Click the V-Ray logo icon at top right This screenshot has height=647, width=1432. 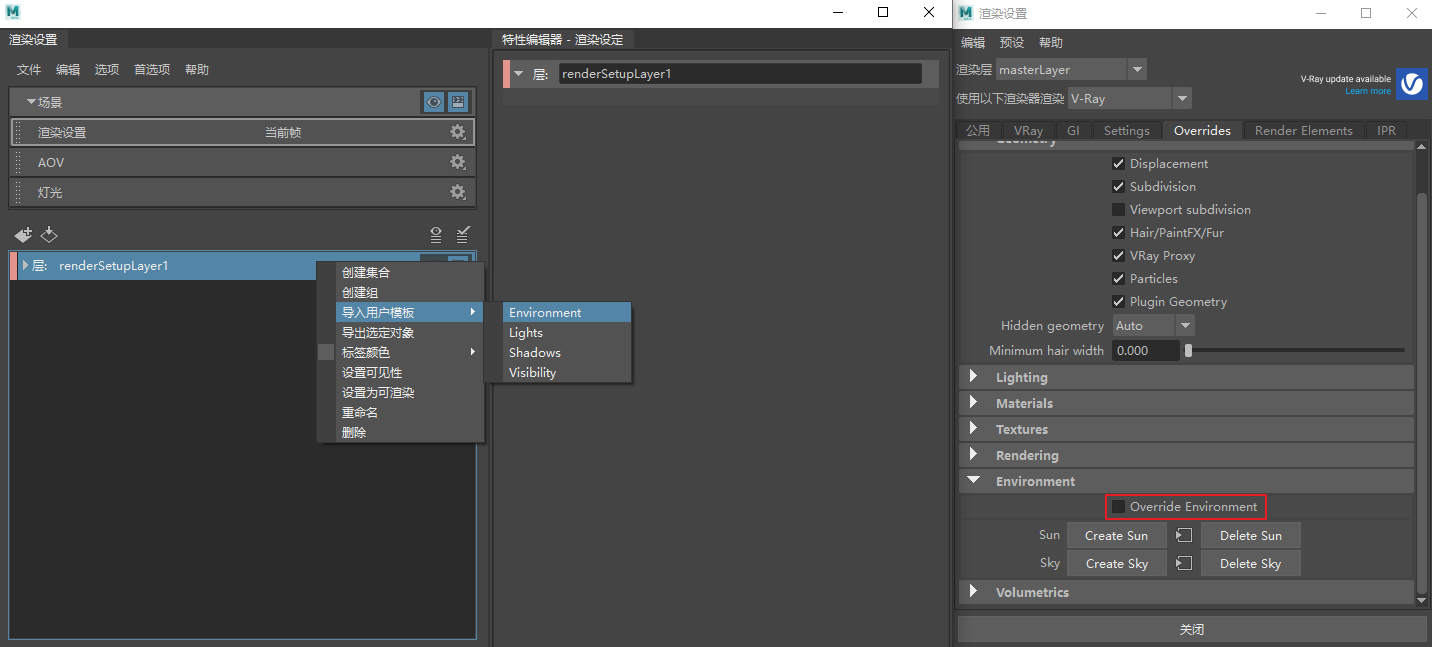tap(1411, 84)
